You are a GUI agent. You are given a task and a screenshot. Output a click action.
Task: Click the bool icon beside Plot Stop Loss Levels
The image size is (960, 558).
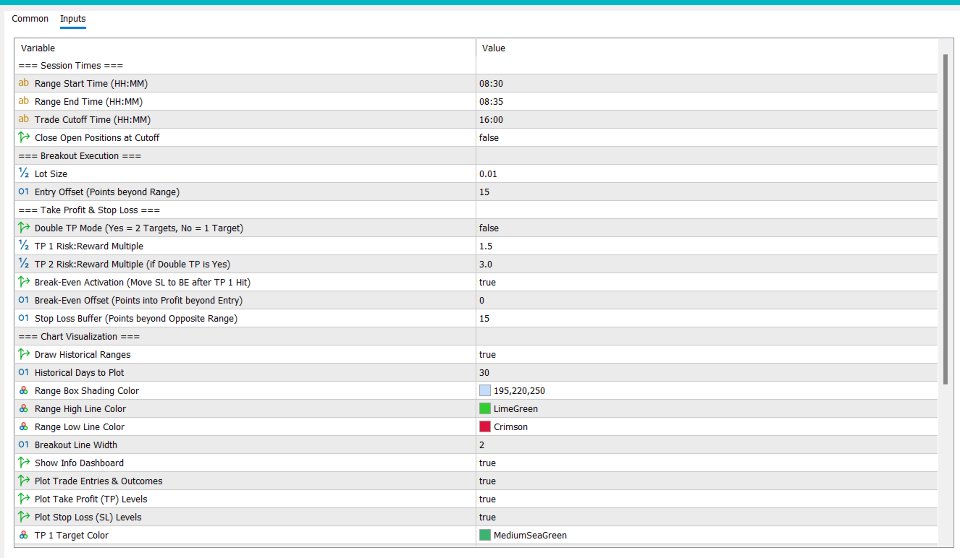[23, 517]
